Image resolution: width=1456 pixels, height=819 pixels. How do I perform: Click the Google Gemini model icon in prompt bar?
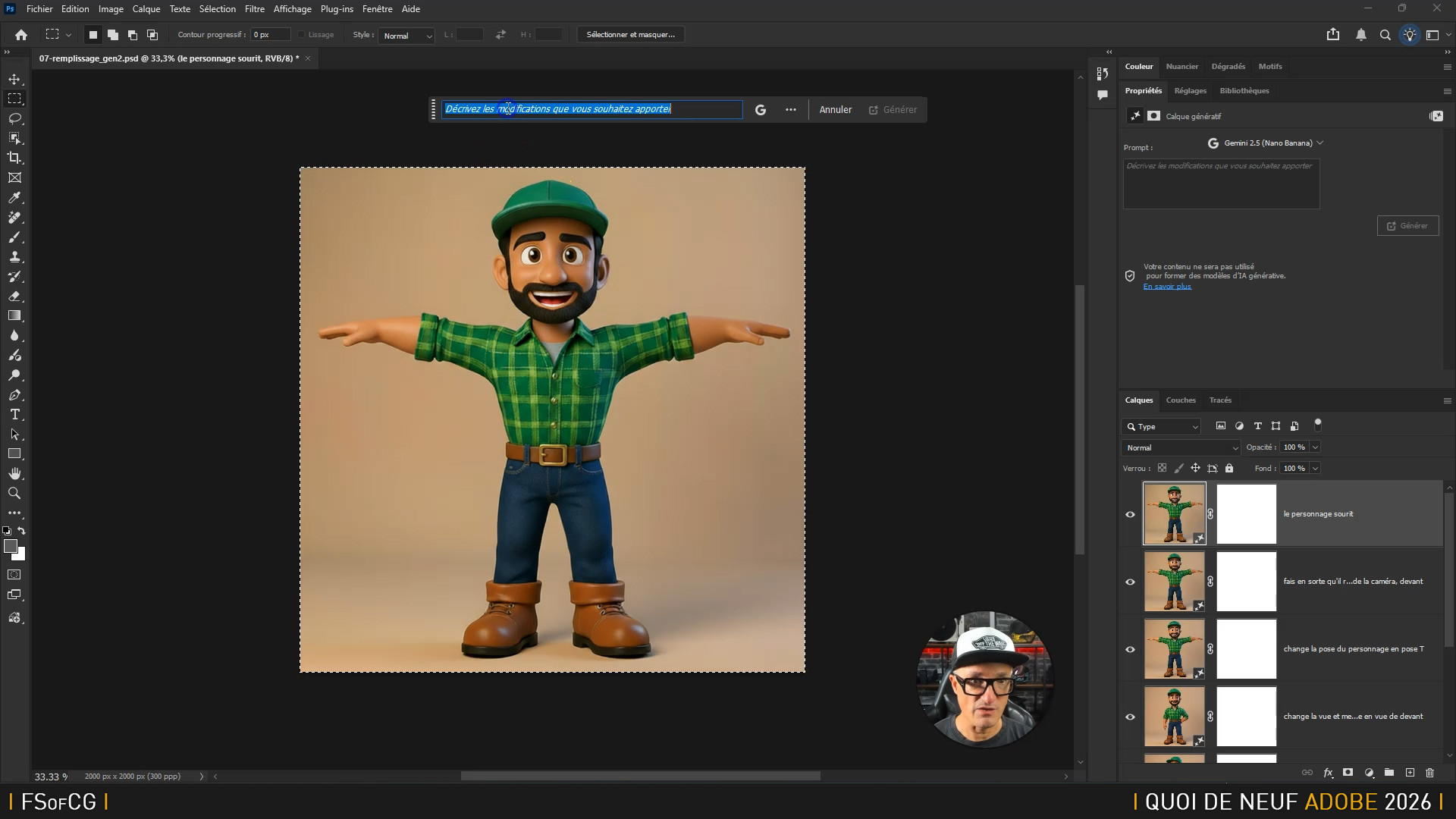[761, 110]
